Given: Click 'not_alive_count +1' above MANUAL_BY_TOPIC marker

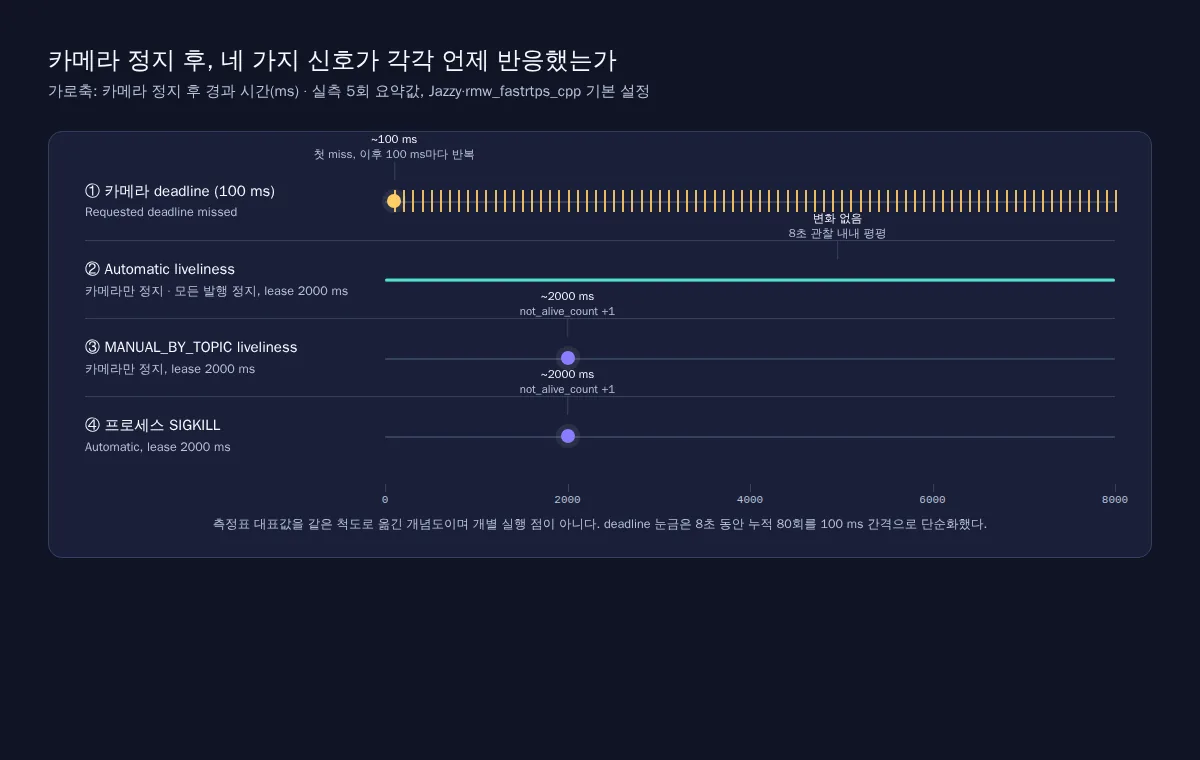Looking at the screenshot, I should (567, 311).
